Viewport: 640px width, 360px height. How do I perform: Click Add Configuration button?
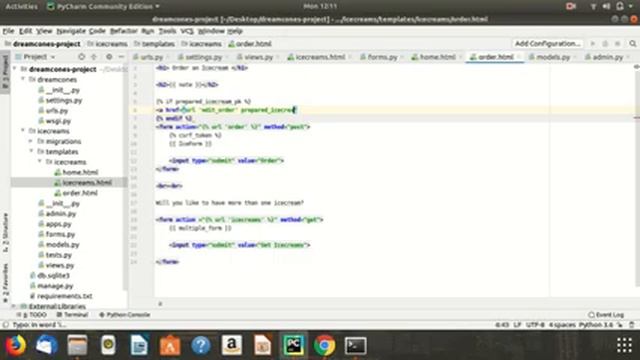pyautogui.click(x=547, y=44)
